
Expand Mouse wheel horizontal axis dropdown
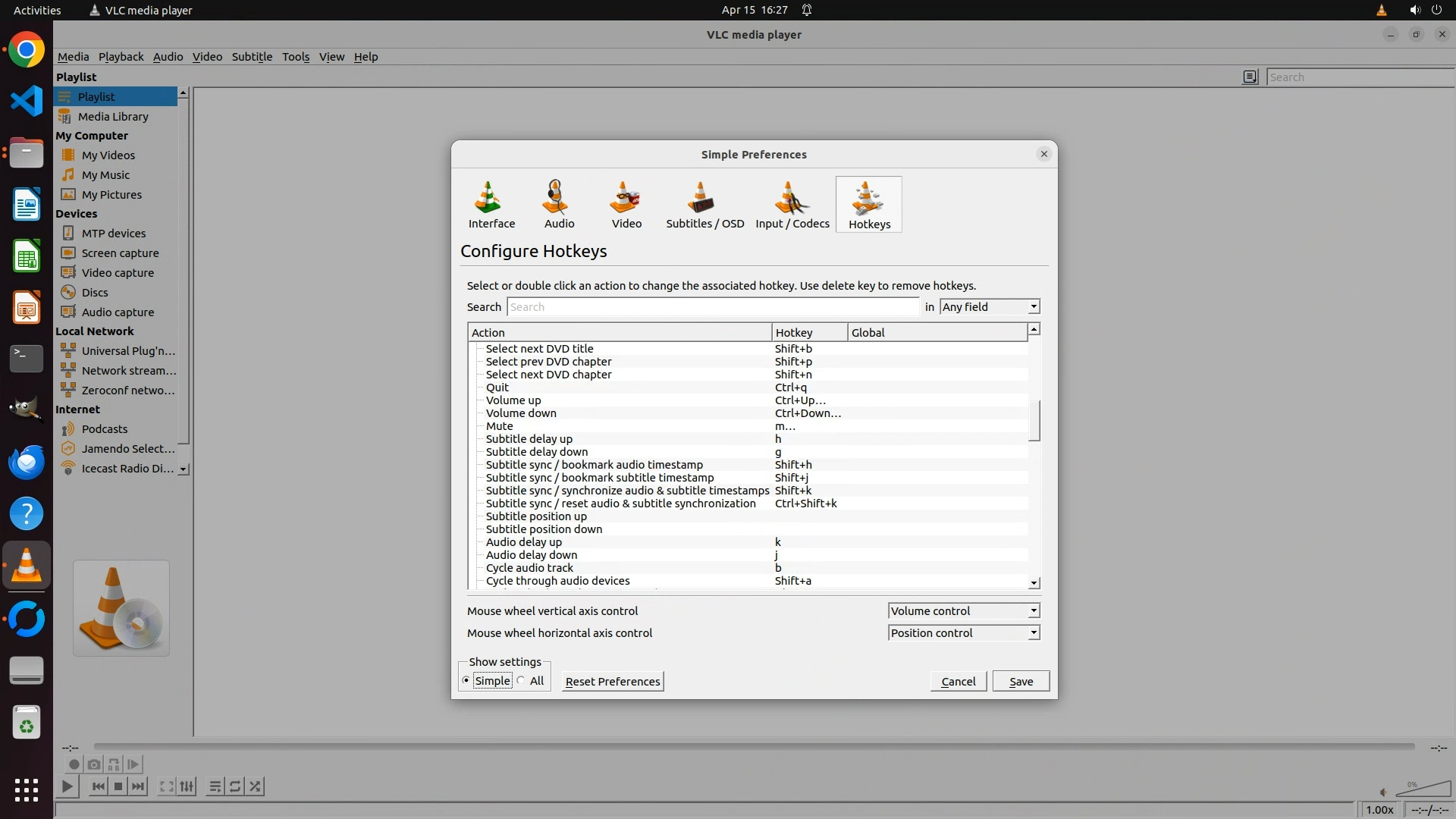point(963,633)
